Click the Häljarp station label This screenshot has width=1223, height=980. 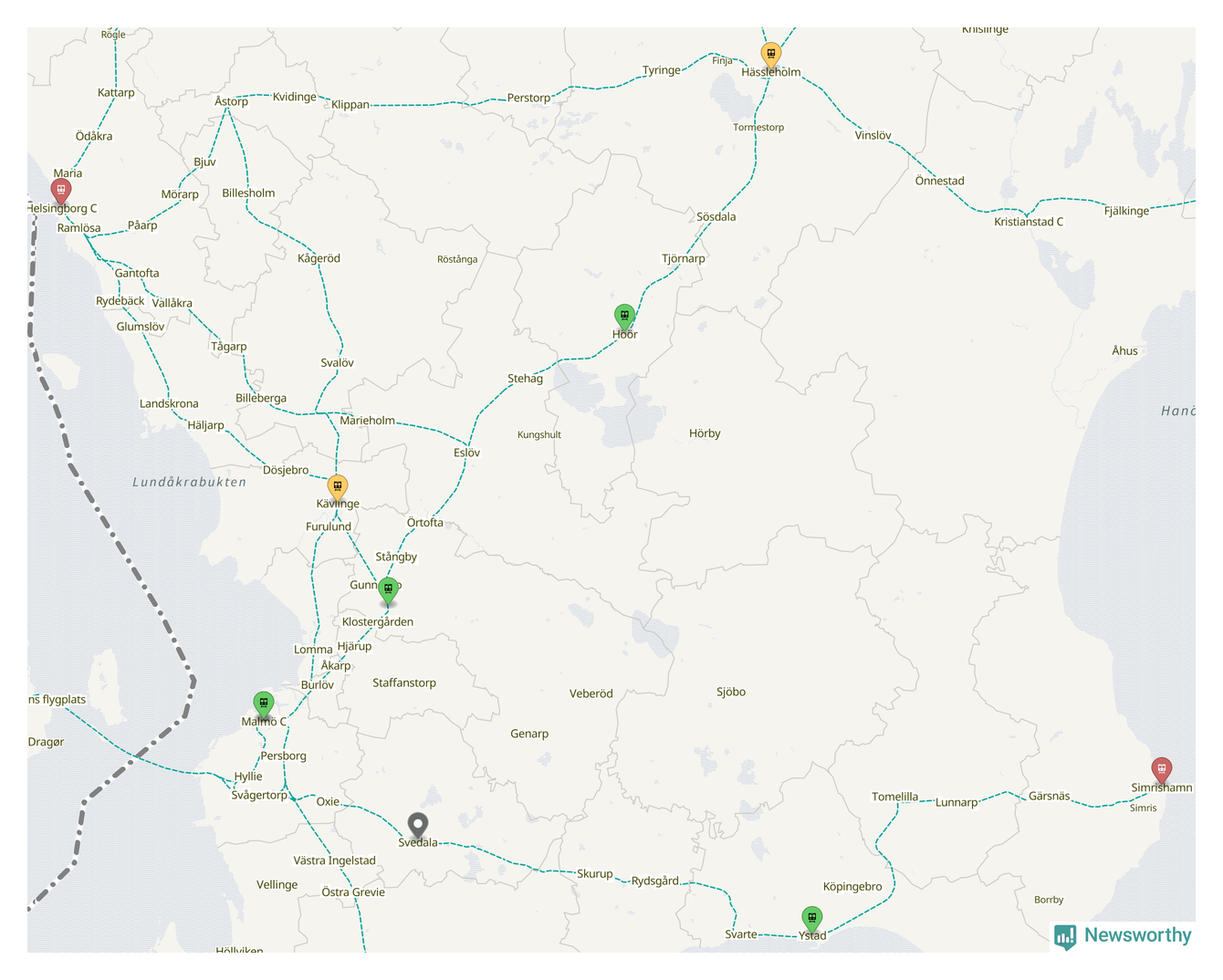point(205,425)
